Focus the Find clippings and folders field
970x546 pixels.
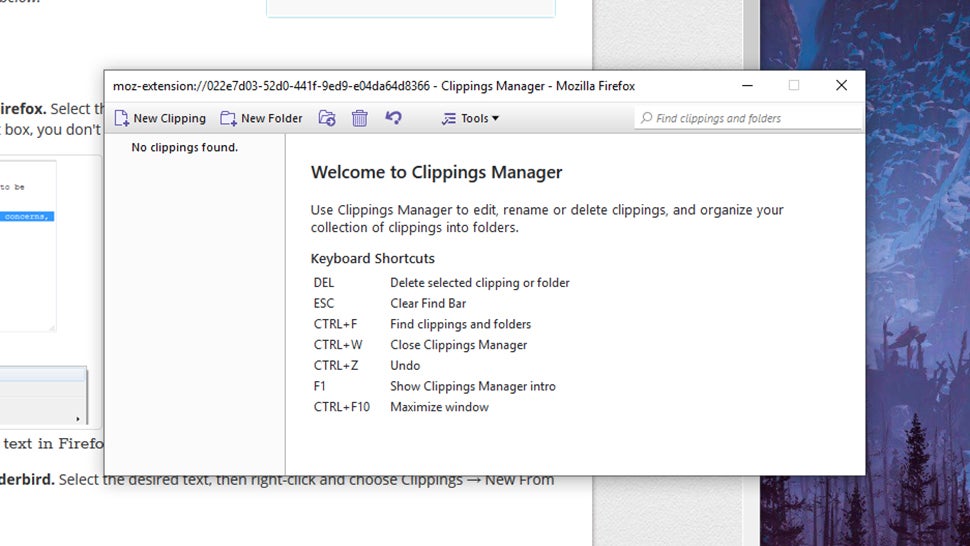(x=748, y=118)
